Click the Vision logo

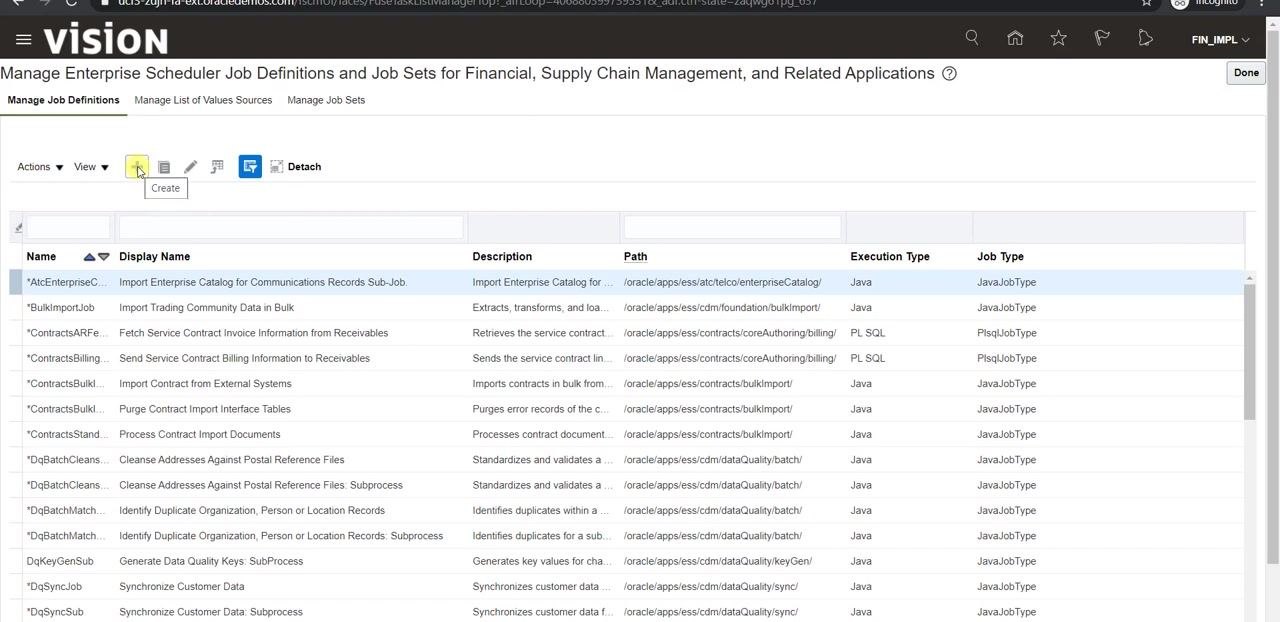(x=106, y=40)
